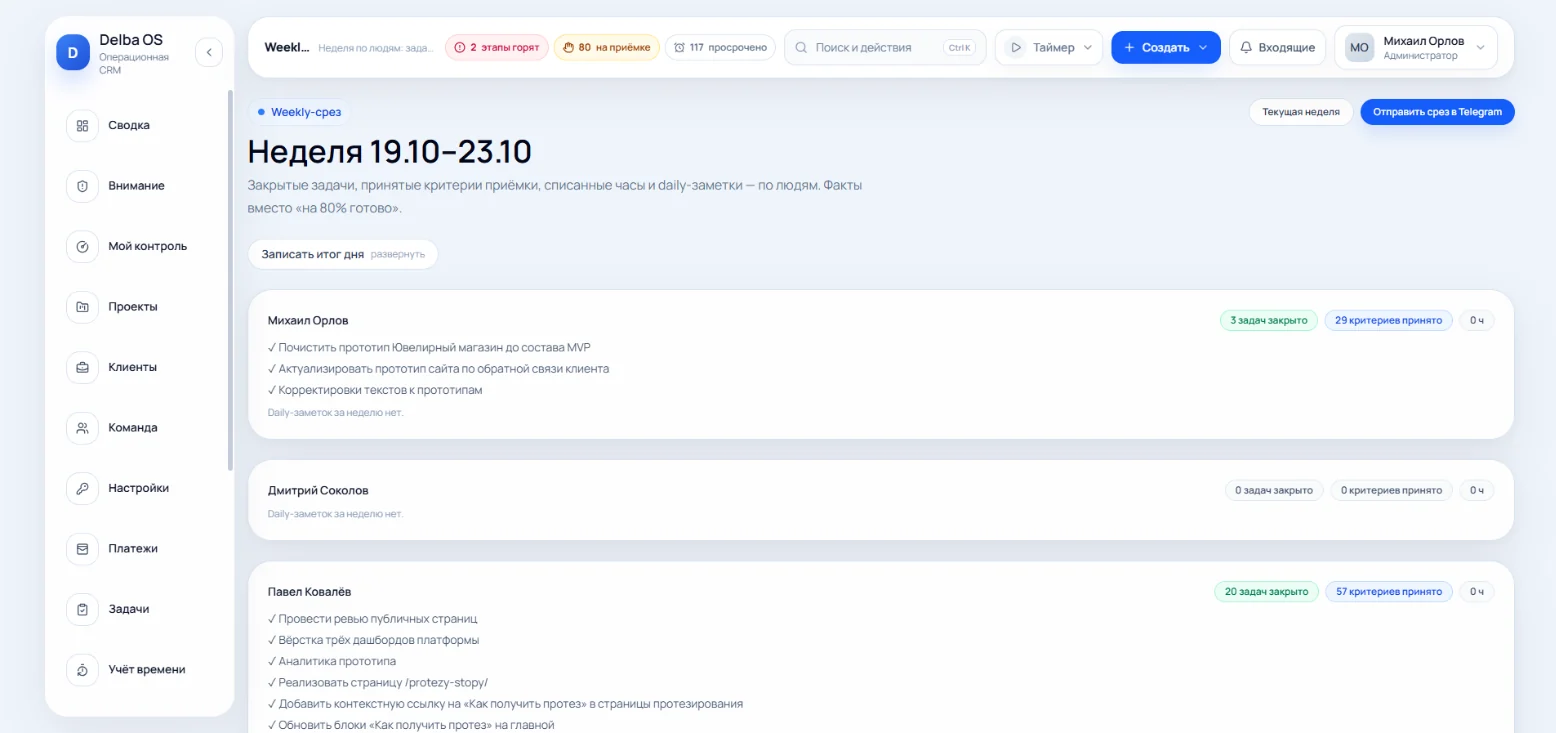Click the '29 критериев принято' badge
The width and height of the screenshot is (1556, 733).
[1389, 320]
